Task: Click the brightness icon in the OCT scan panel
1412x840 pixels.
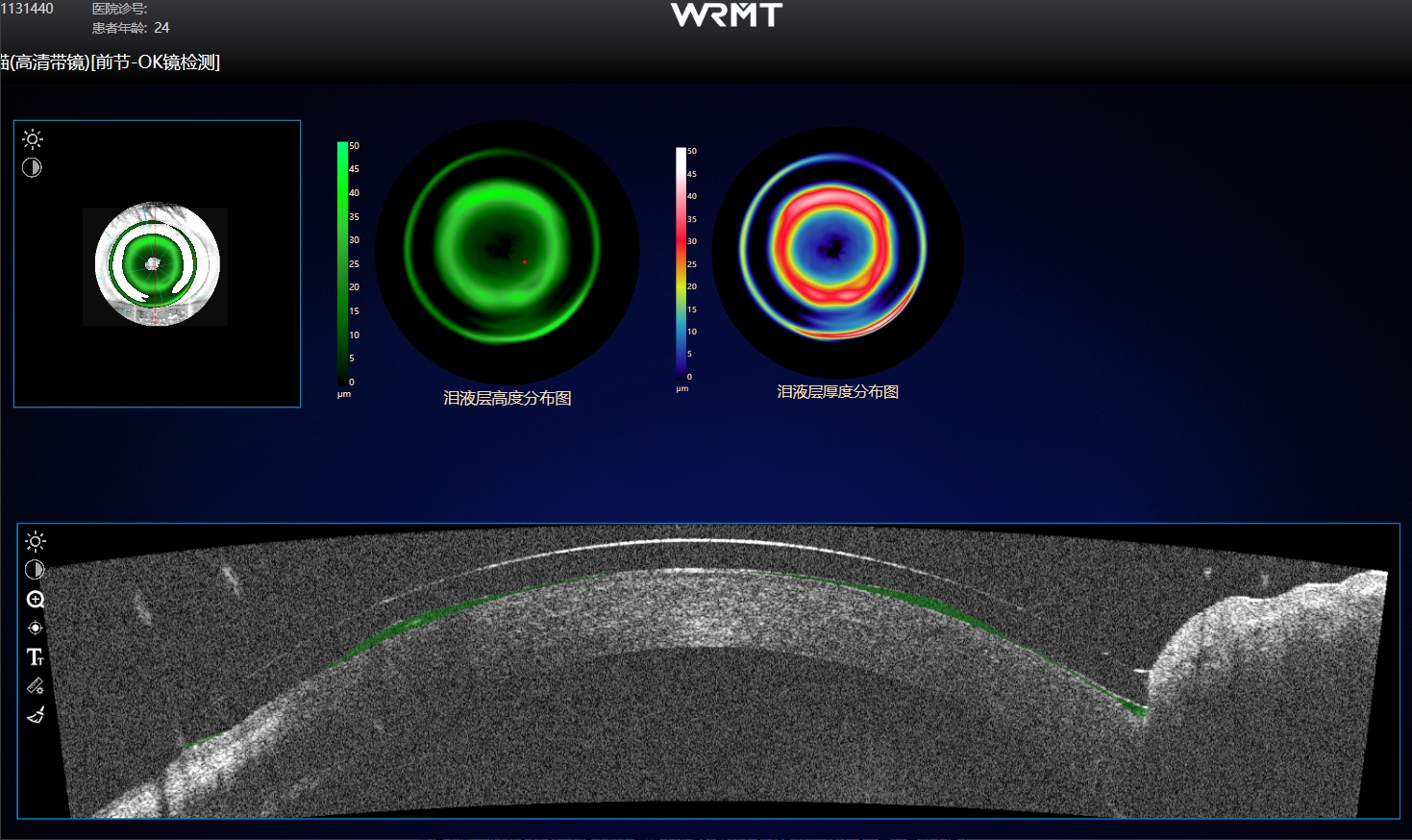Action: tap(36, 541)
